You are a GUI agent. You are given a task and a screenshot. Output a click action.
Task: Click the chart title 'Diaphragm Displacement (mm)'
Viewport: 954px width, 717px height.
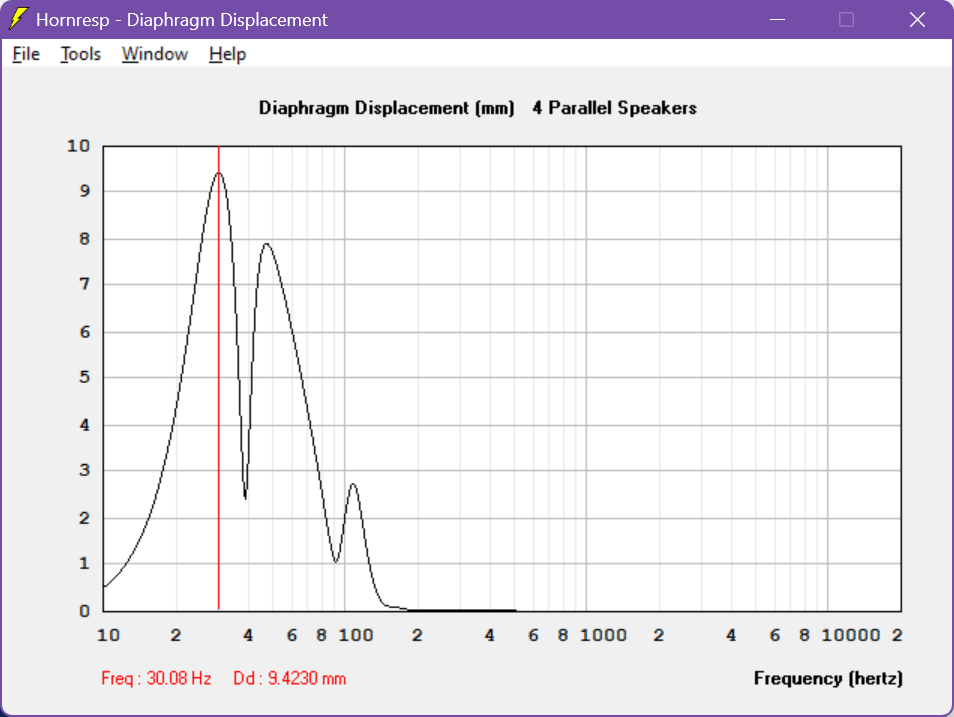tap(386, 108)
